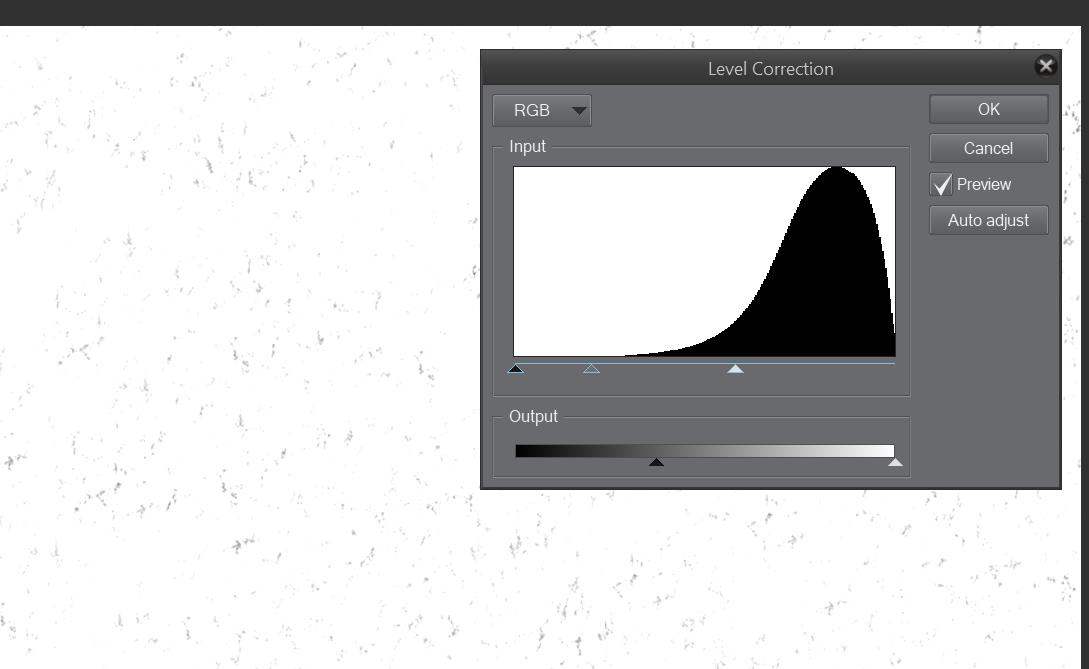The image size is (1089, 669).
Task: Close the Level Correction dialog
Action: (1046, 65)
